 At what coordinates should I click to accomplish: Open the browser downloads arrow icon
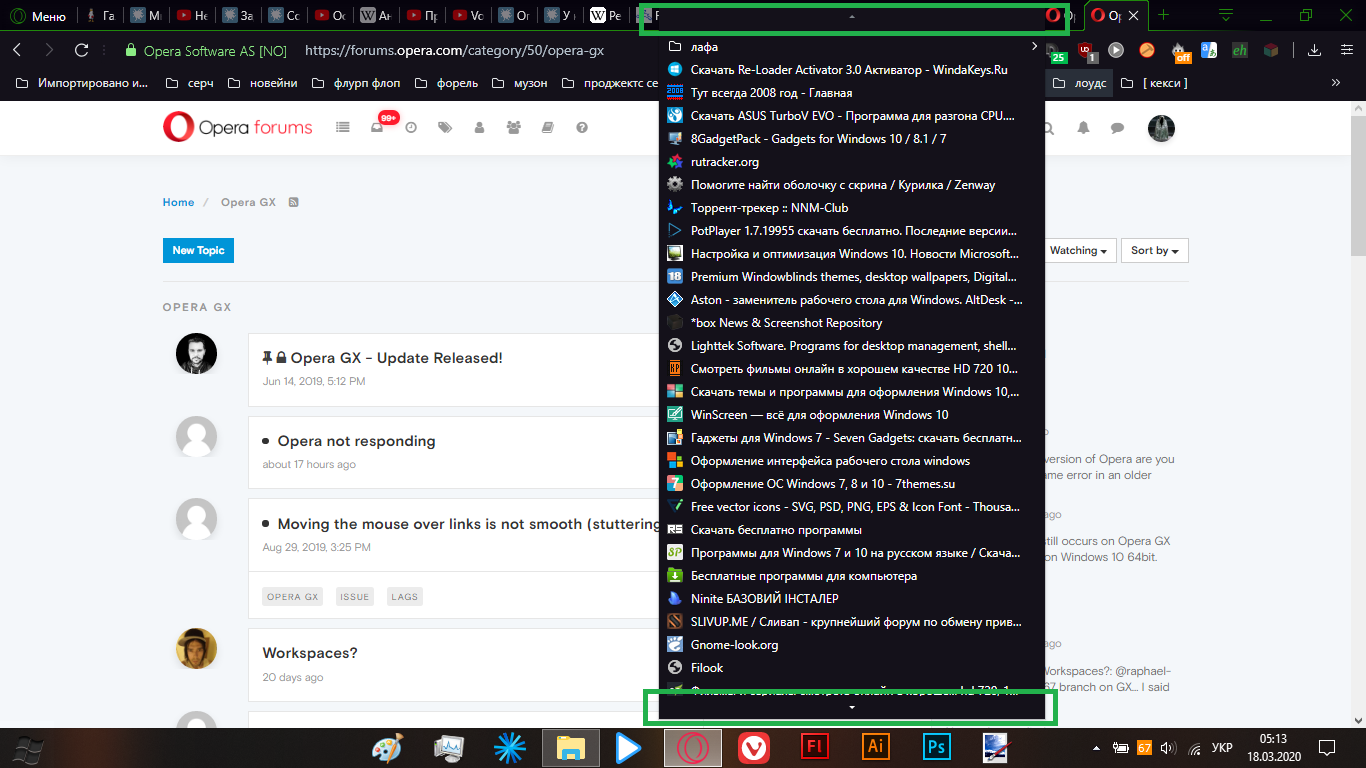(x=1315, y=50)
